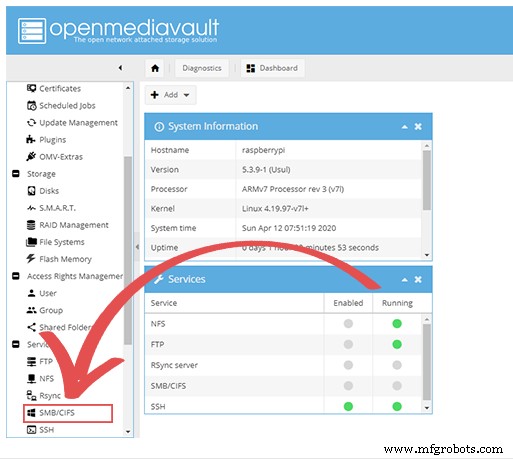The width and height of the screenshot is (513, 459).
Task: Click the openmediavault logo icon
Action: [32, 31]
